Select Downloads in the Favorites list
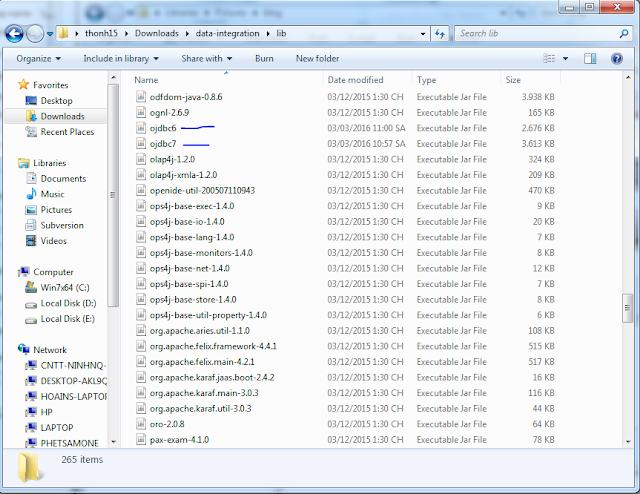 (x=62, y=116)
